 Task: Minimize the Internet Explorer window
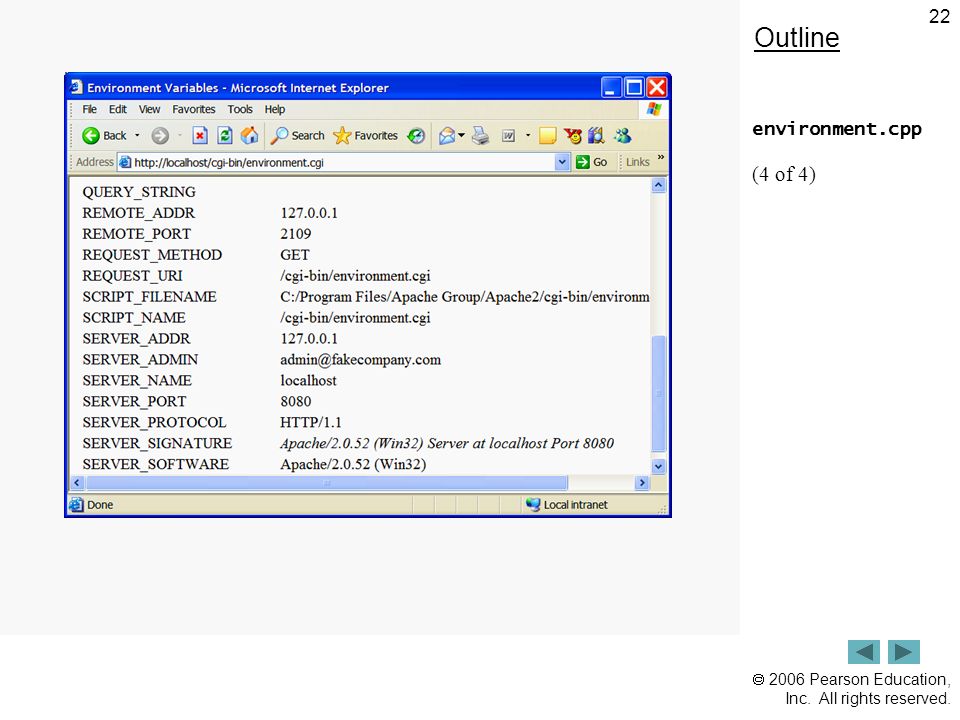tap(610, 88)
